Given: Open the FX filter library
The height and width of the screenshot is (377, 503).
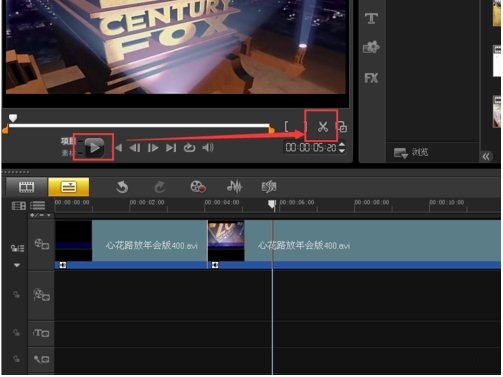Looking at the screenshot, I should (371, 78).
